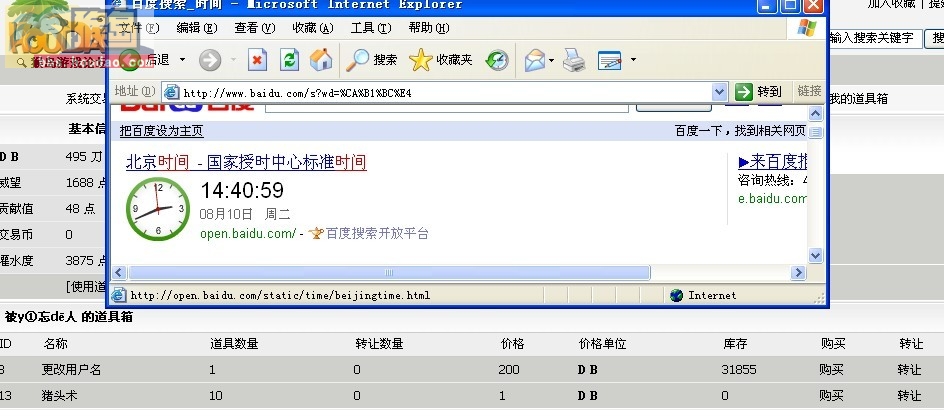Image resolution: width=944 pixels, height=419 pixels.
Task: Open the 收藏夹 star favorites button
Action: tap(441, 60)
